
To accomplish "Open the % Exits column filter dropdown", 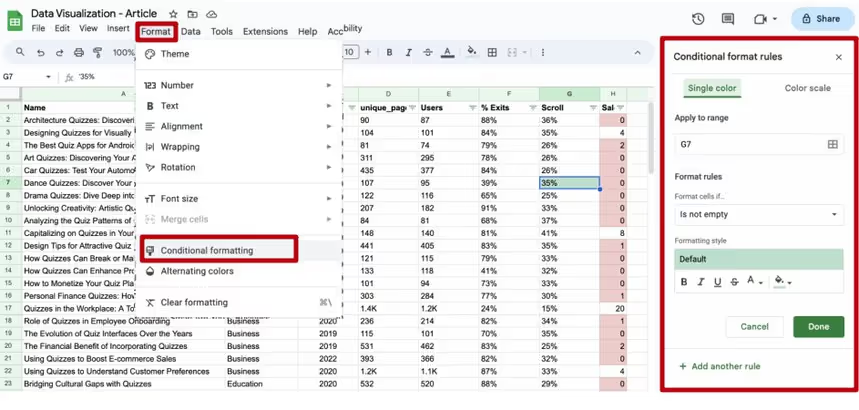I will [x=532, y=108].
